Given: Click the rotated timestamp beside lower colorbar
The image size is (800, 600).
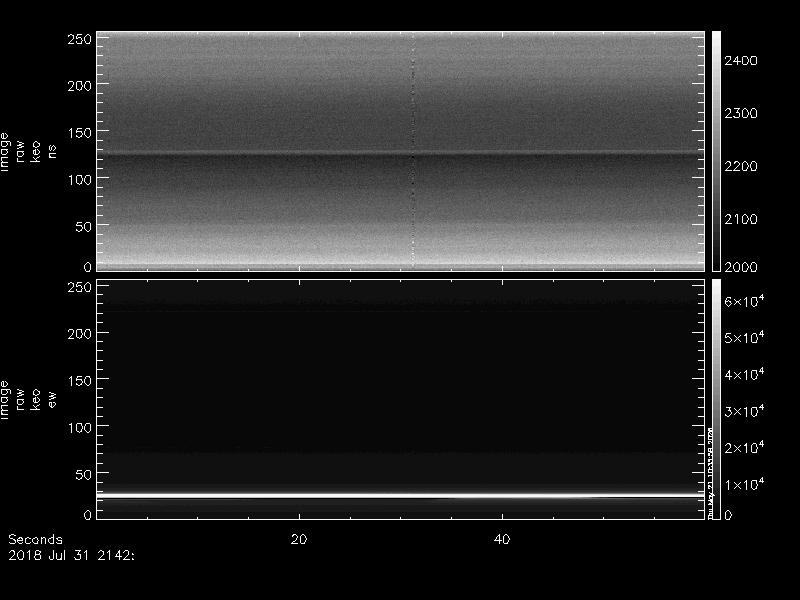Looking at the screenshot, I should 710,472.
